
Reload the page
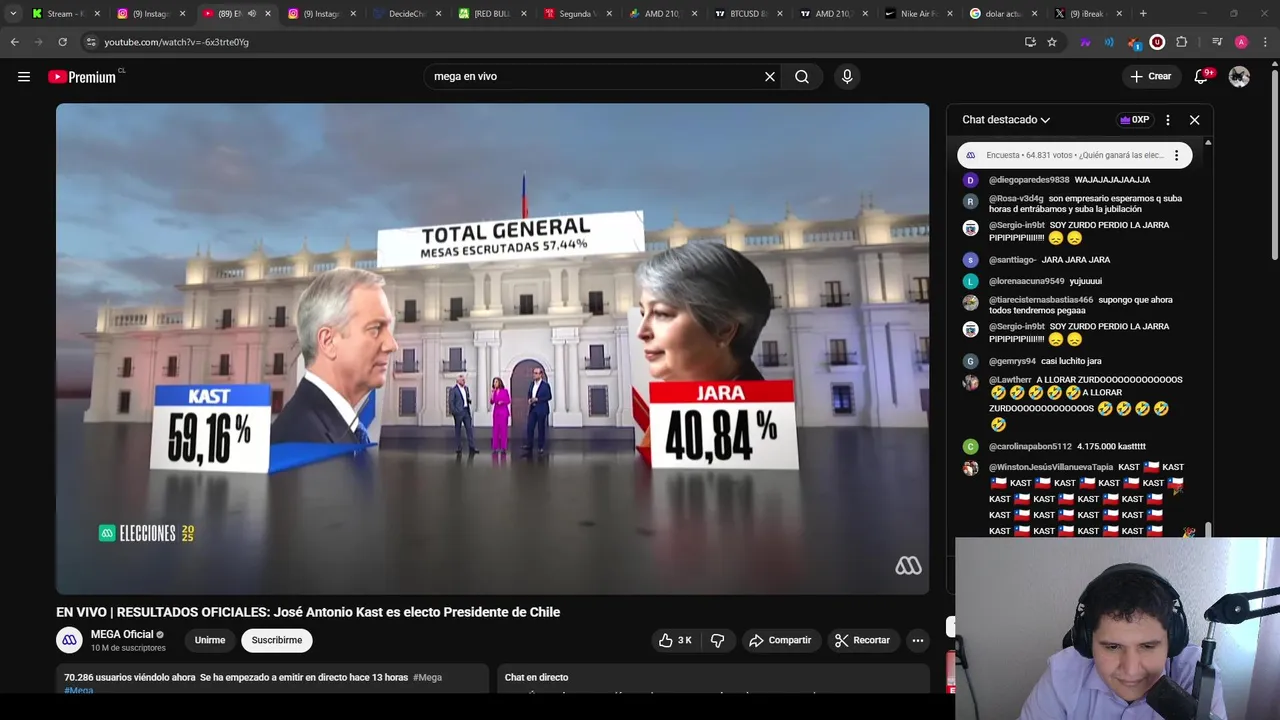62,42
